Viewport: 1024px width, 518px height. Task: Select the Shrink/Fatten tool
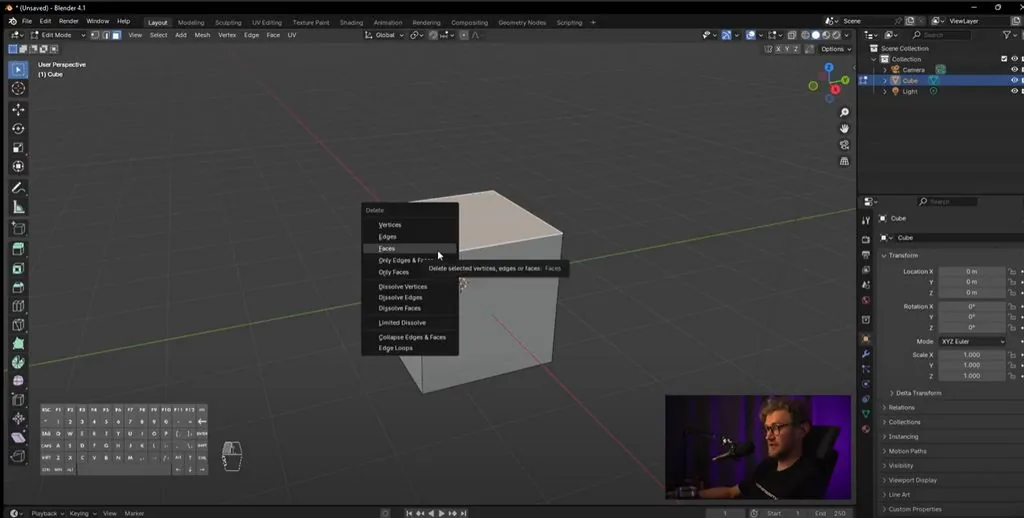[x=18, y=419]
